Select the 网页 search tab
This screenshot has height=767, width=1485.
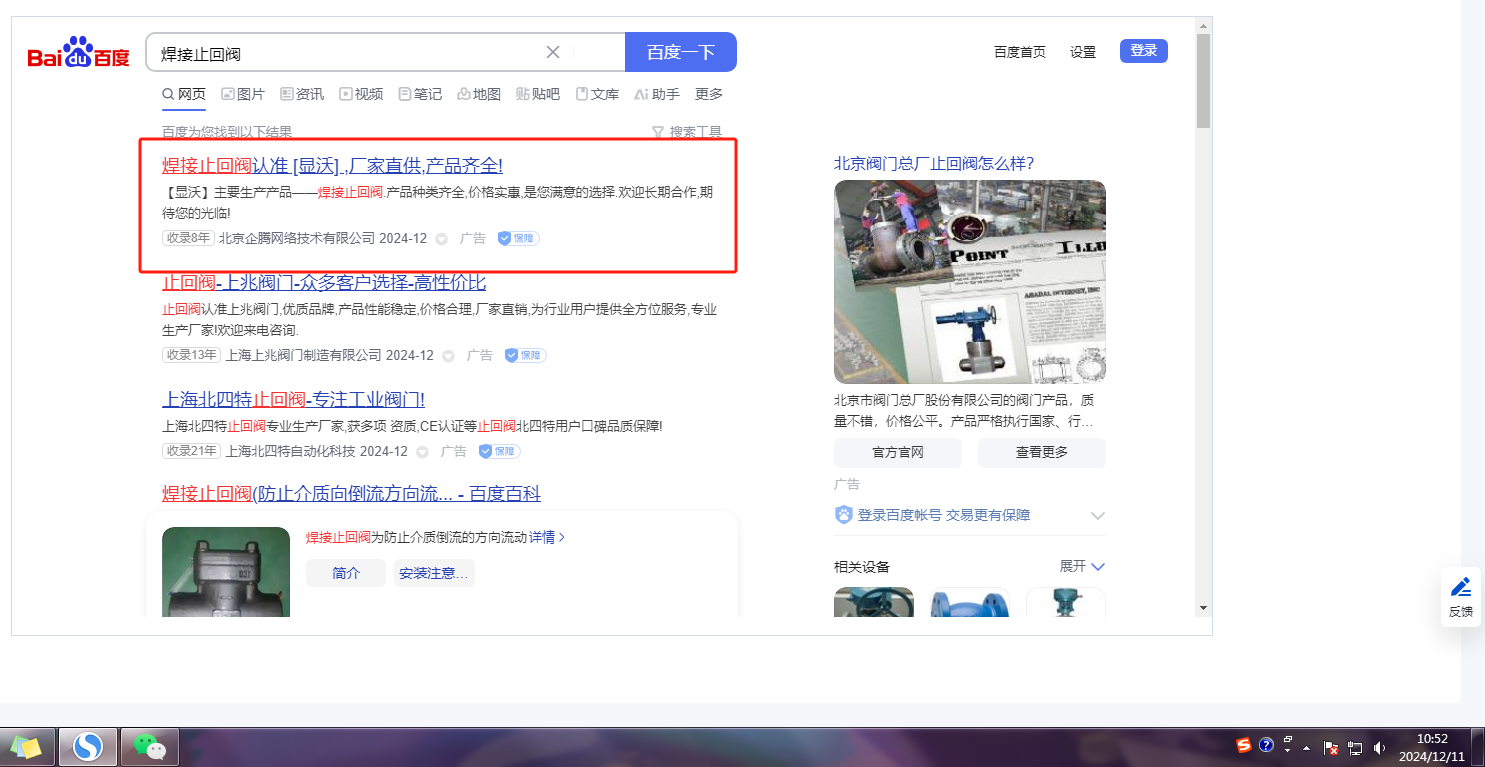point(184,94)
